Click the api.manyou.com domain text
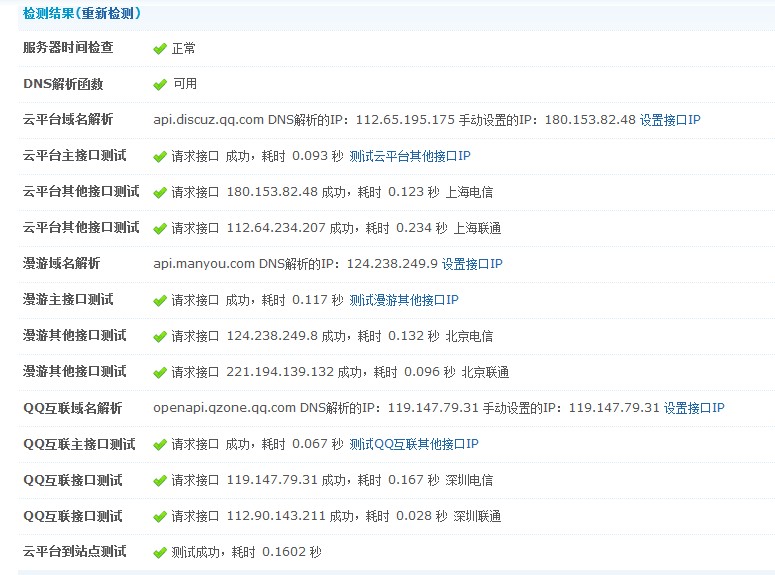Image resolution: width=775 pixels, height=575 pixels. pyautogui.click(x=204, y=264)
